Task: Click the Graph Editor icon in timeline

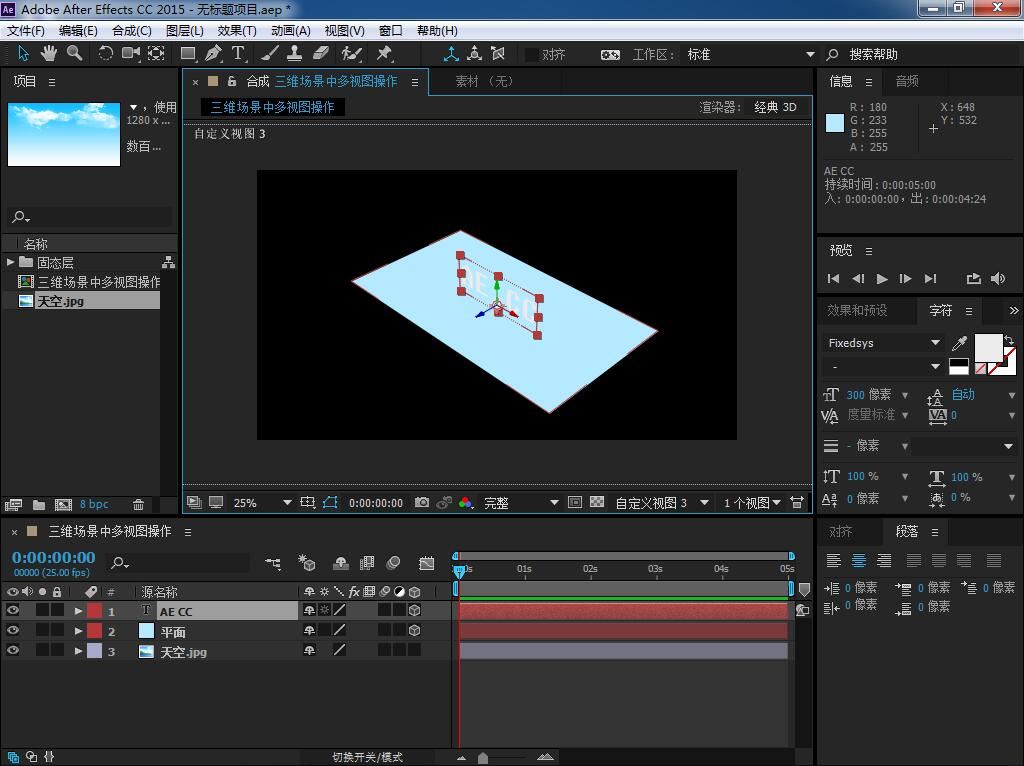Action: (x=426, y=563)
